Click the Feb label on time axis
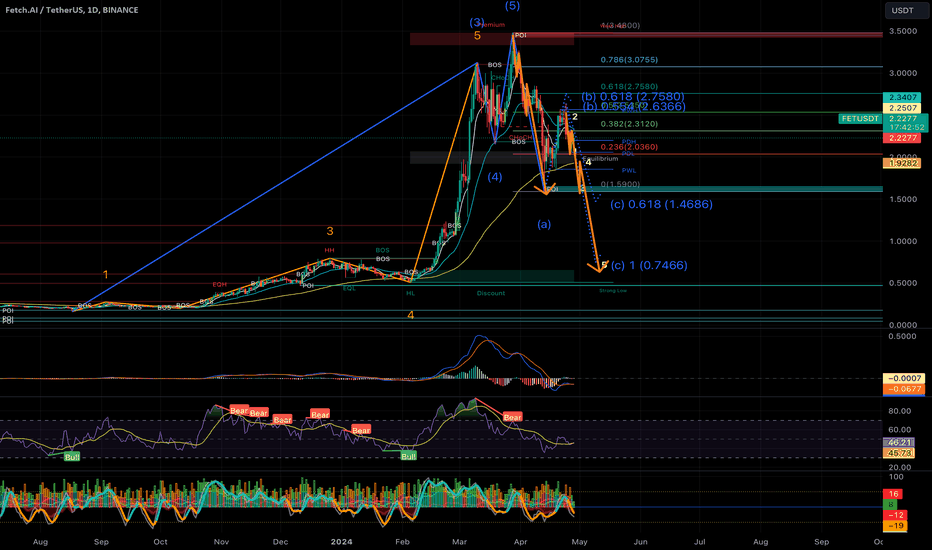Viewport: 932px width, 550px height. tap(402, 542)
